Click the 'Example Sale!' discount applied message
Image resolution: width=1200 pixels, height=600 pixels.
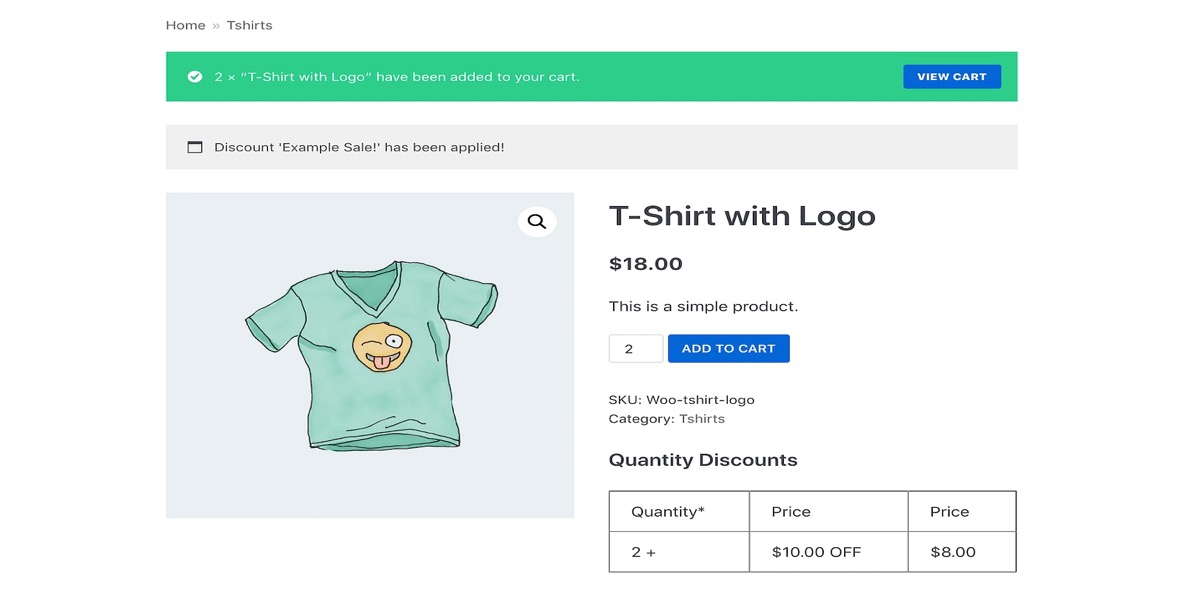[x=359, y=147]
